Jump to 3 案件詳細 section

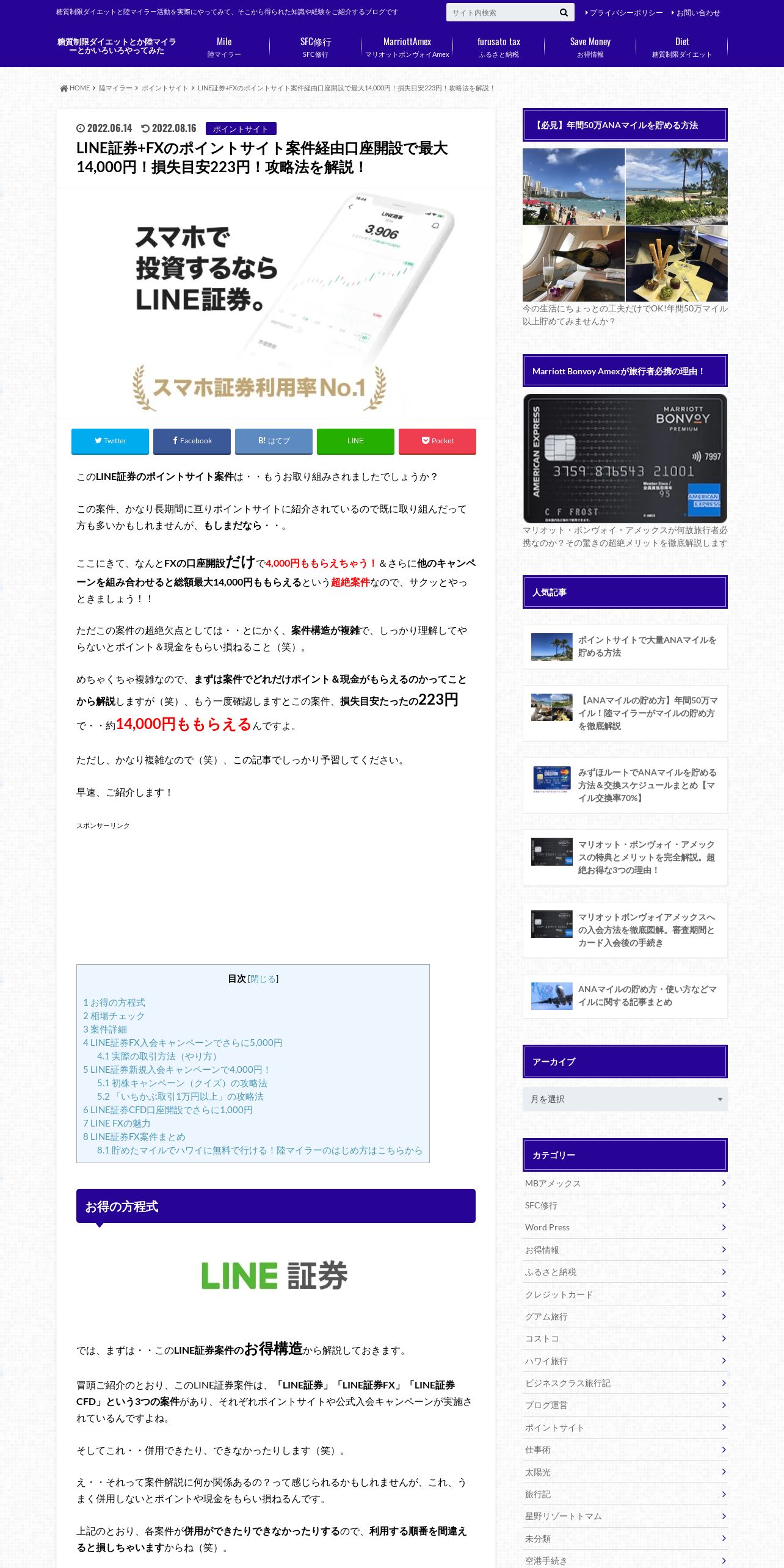[105, 1029]
